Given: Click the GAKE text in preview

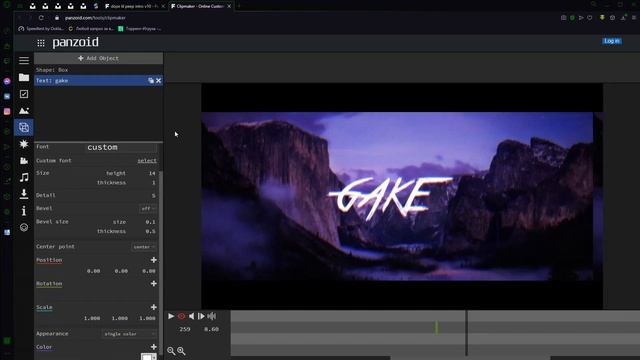Looking at the screenshot, I should pyautogui.click(x=390, y=198).
